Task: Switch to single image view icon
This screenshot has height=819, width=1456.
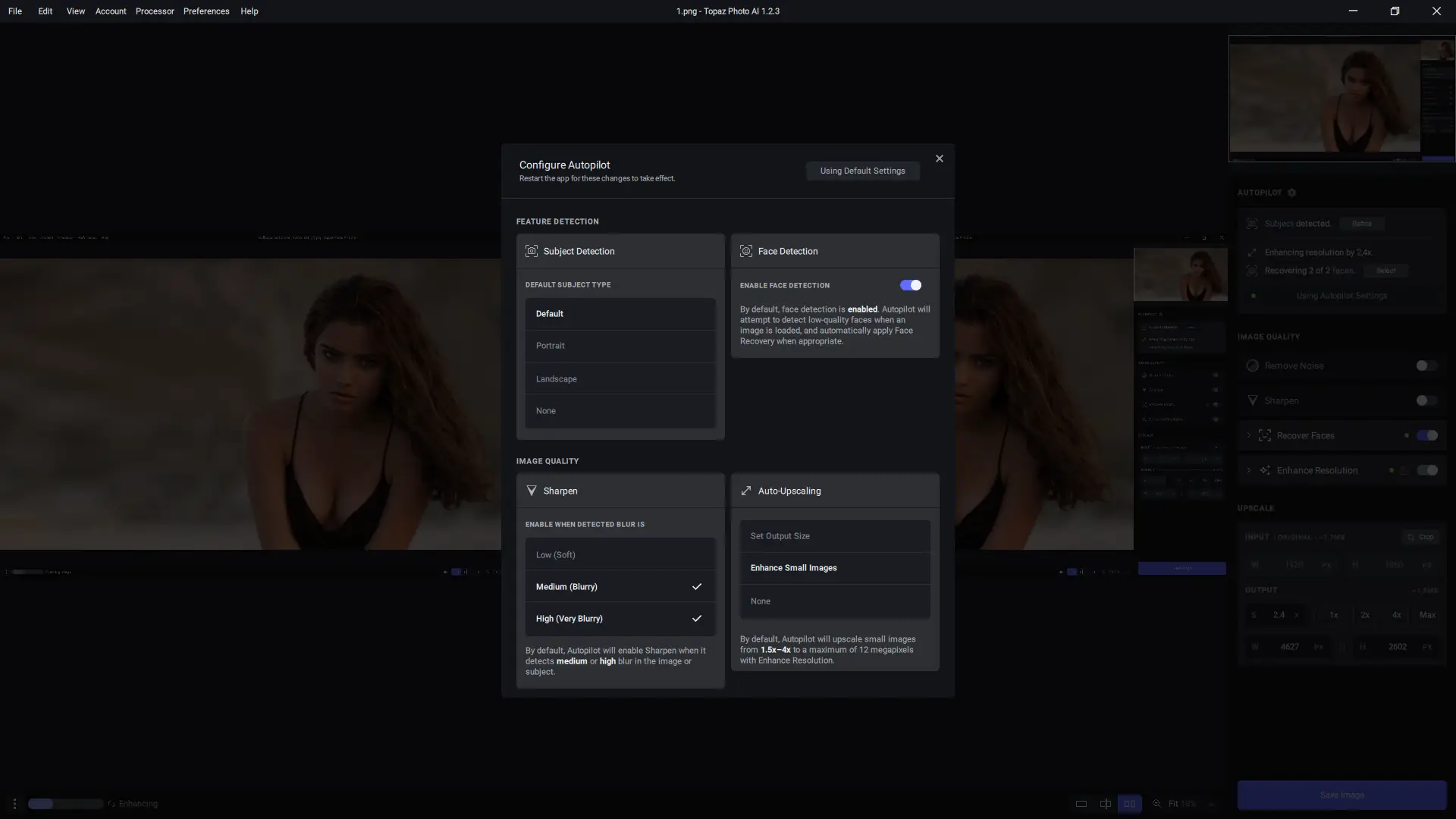Action: [x=1081, y=804]
